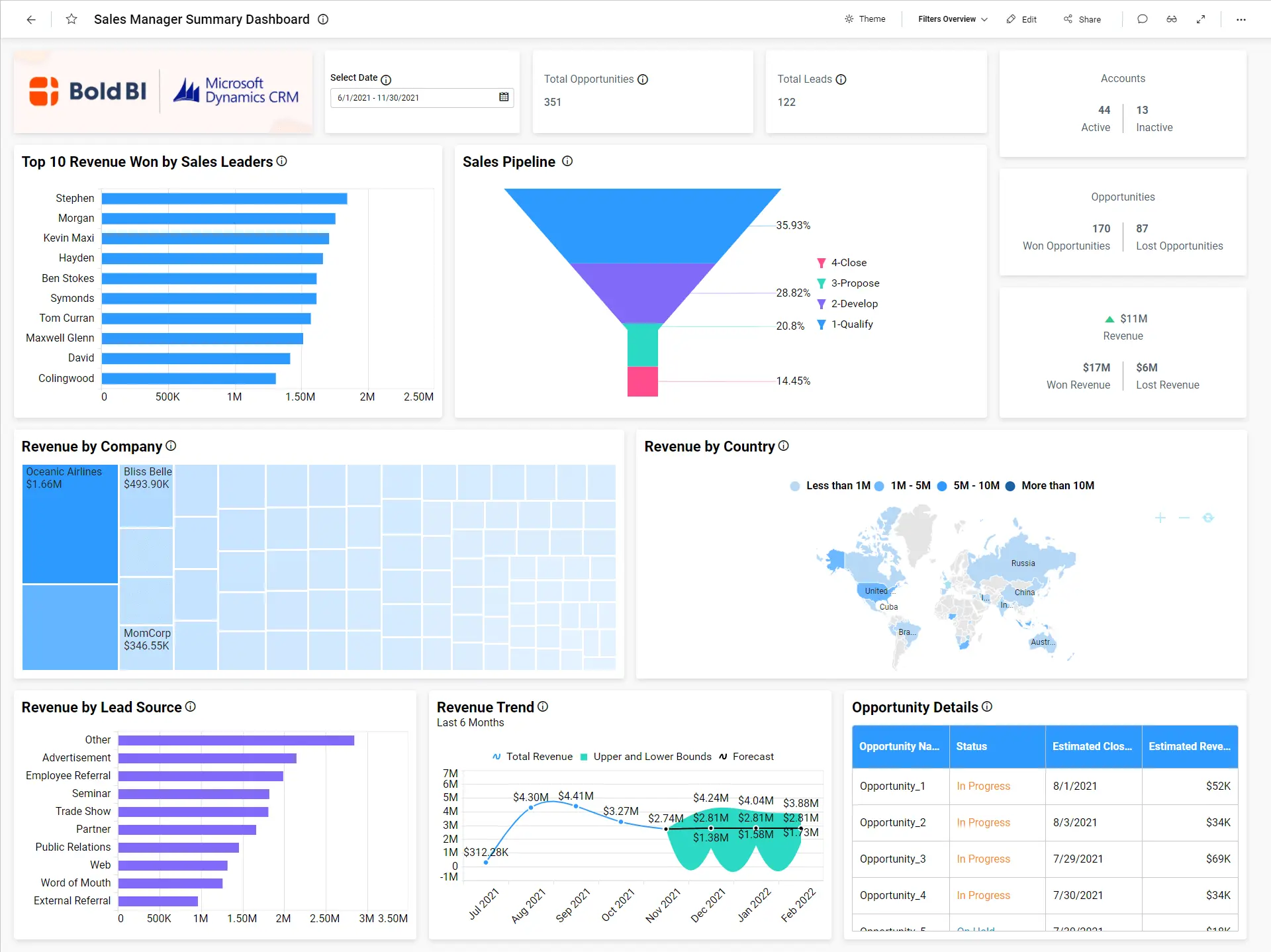This screenshot has height=952, width=1271.
Task: Open the comments speech bubble icon
Action: tap(1142, 19)
